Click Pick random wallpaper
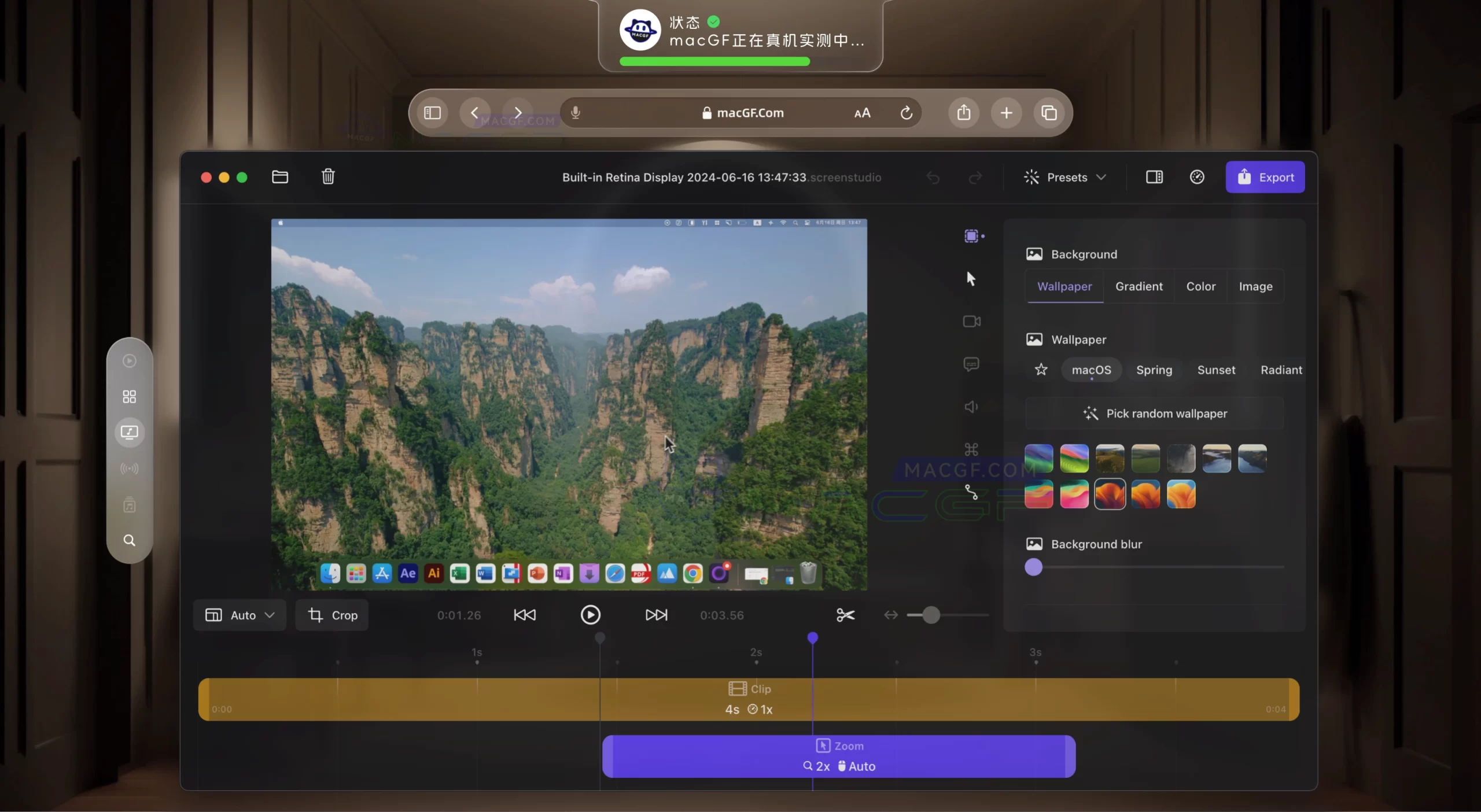The height and width of the screenshot is (812, 1481). click(x=1155, y=414)
